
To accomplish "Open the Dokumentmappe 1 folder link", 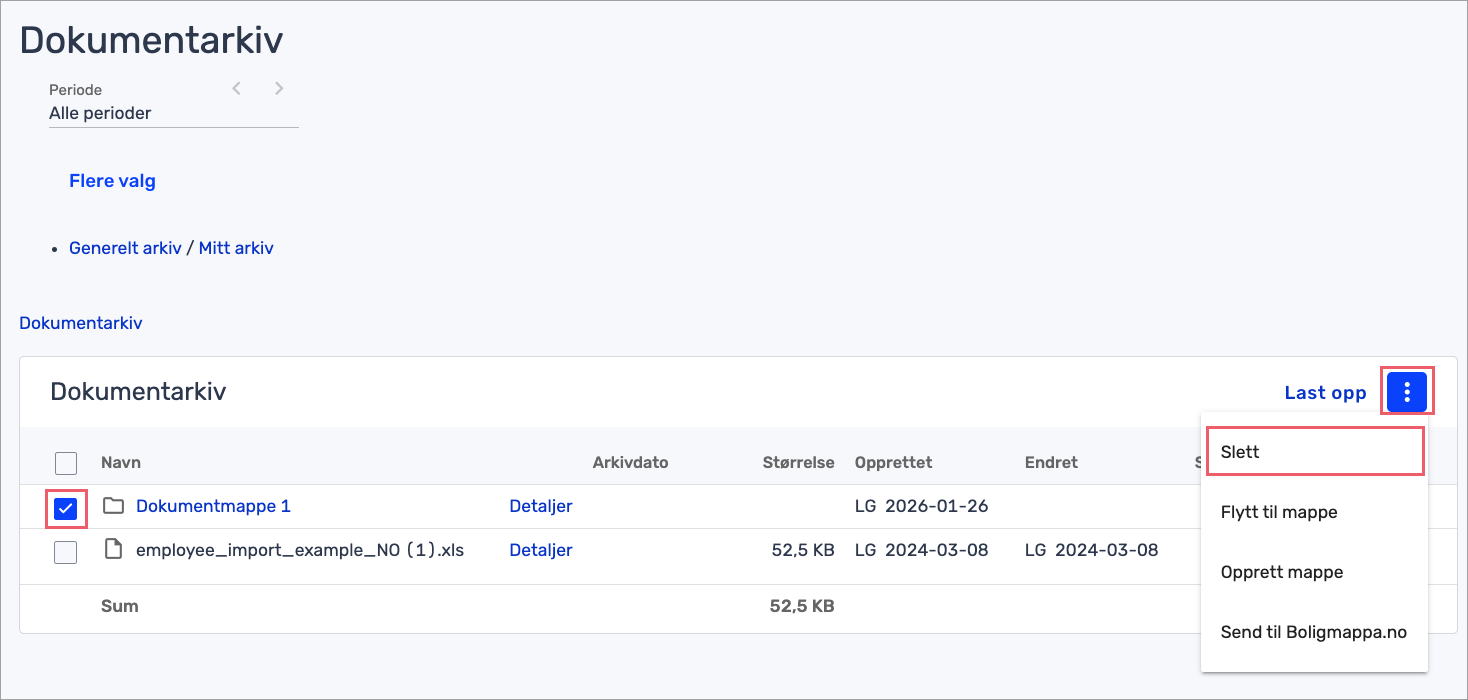I will coord(213,506).
